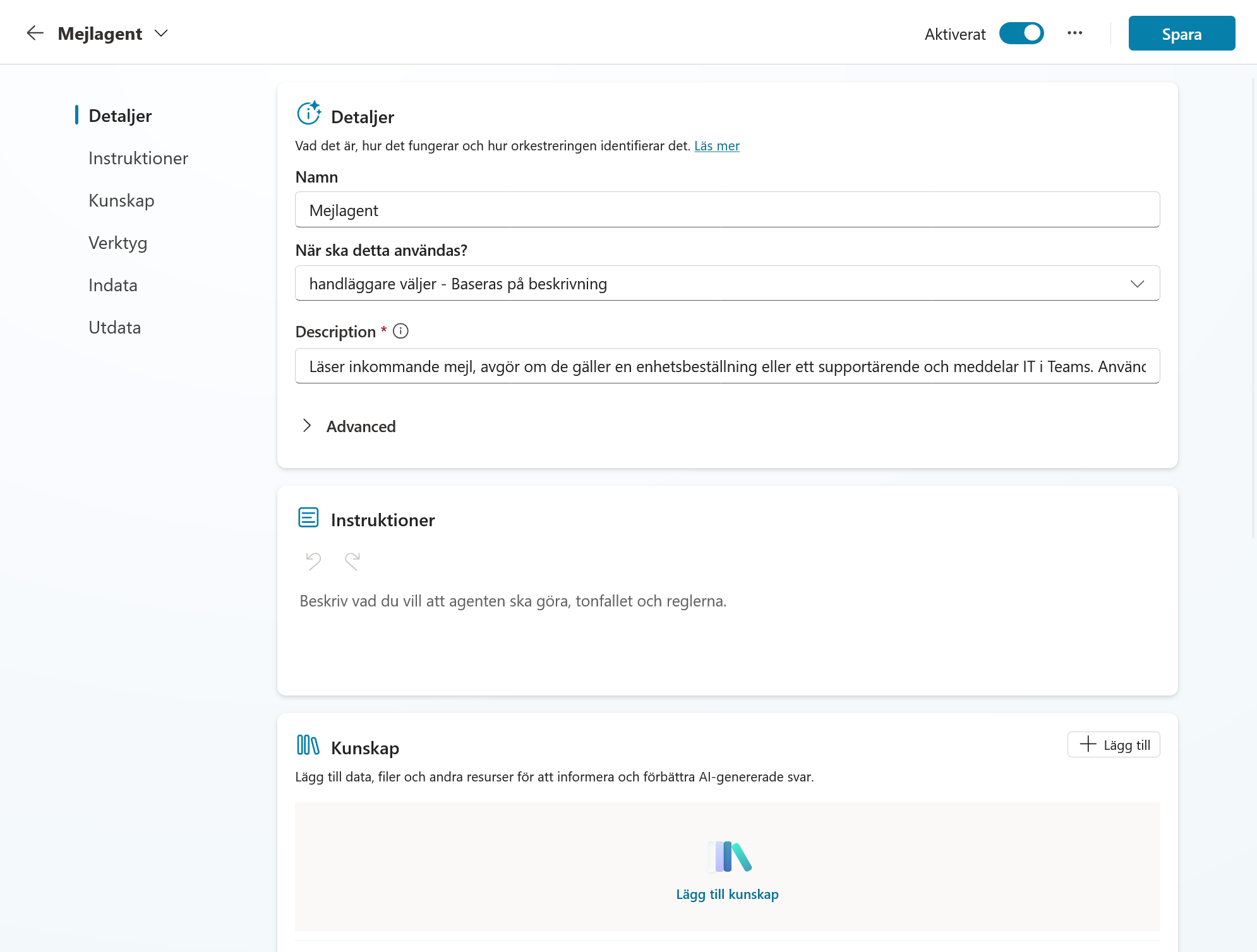Click the Description info icon
Viewport: 1257px width, 952px height.
(400, 331)
